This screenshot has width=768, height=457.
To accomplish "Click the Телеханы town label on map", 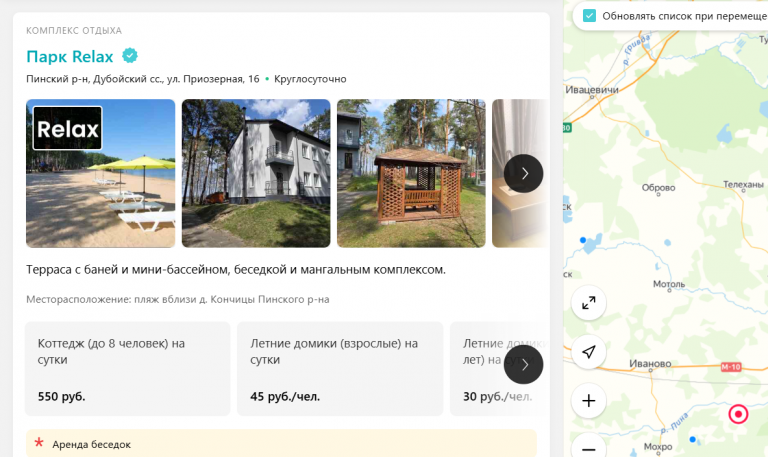I will click(x=743, y=185).
